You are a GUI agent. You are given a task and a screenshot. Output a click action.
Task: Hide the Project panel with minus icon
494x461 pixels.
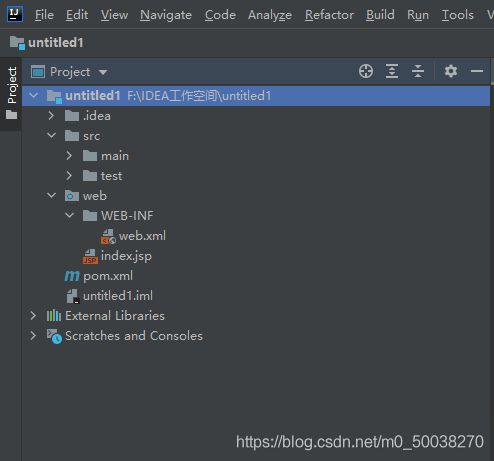(477, 71)
